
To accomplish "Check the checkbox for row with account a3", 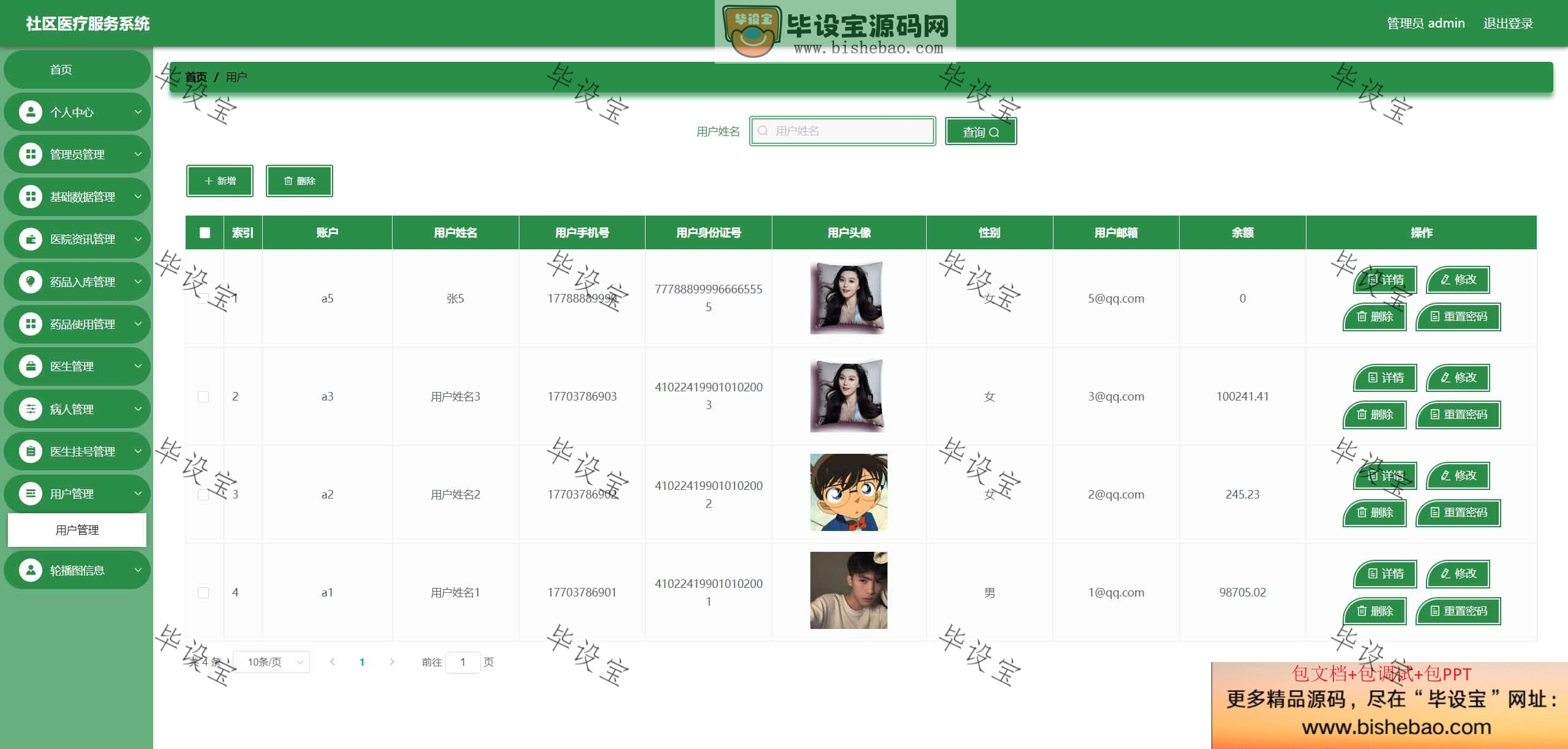I will click(x=203, y=397).
